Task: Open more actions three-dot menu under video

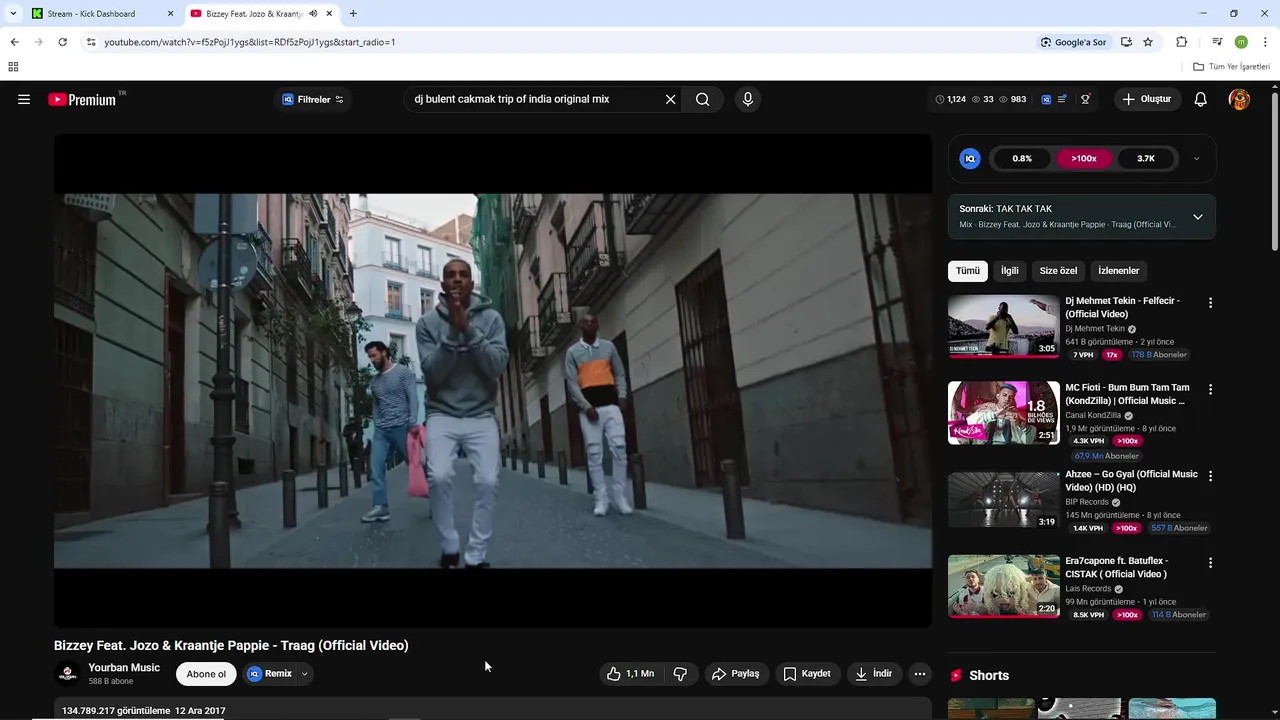Action: click(920, 674)
